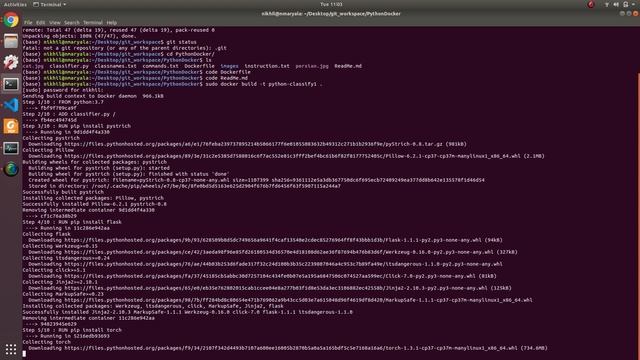Click 'classifier.py' in the ls output
Image resolution: width=640 pixels, height=360 pixels.
(69, 66)
